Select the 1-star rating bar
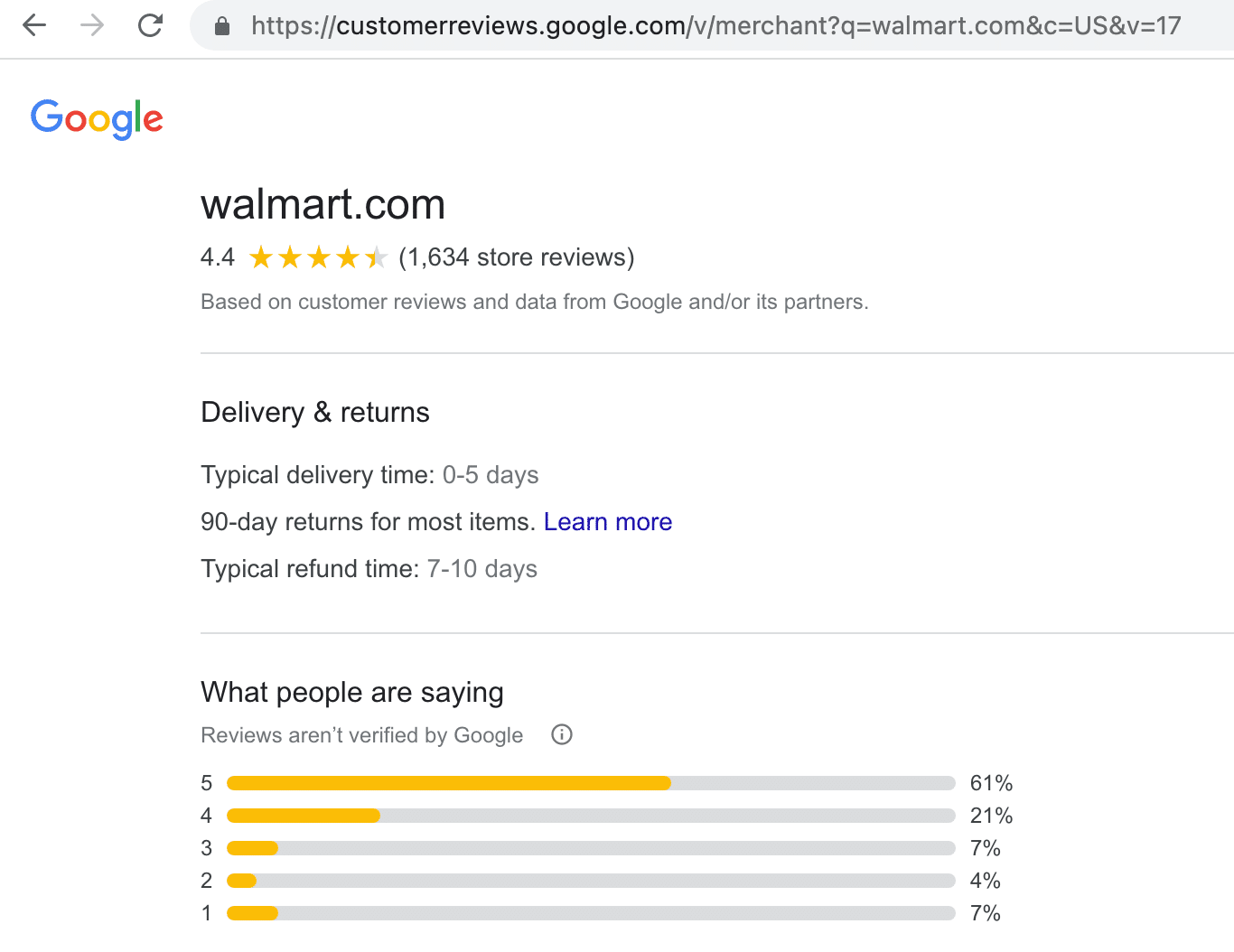1234x952 pixels. (591, 913)
